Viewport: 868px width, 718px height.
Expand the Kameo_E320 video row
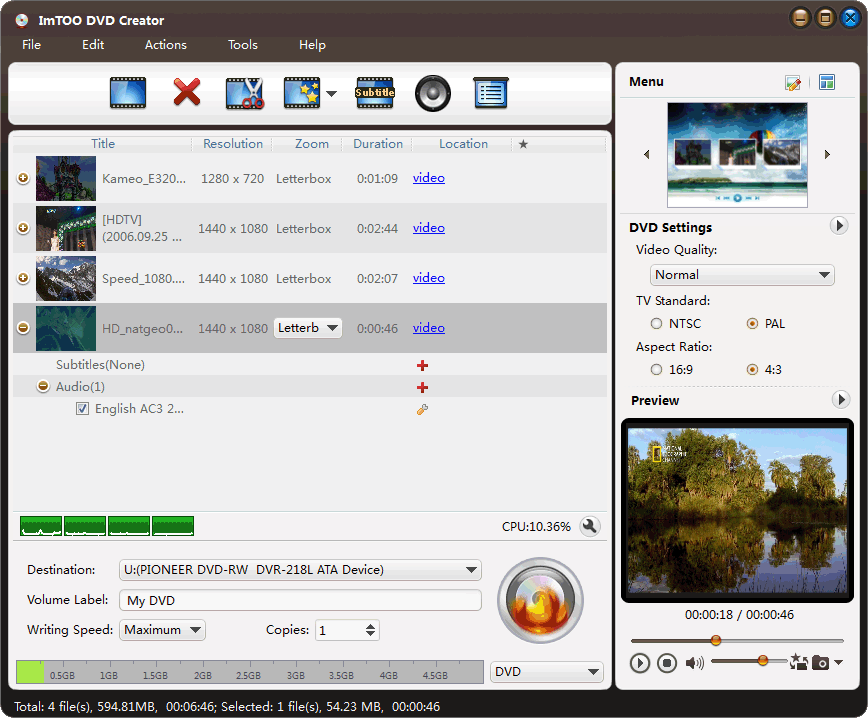(x=23, y=178)
